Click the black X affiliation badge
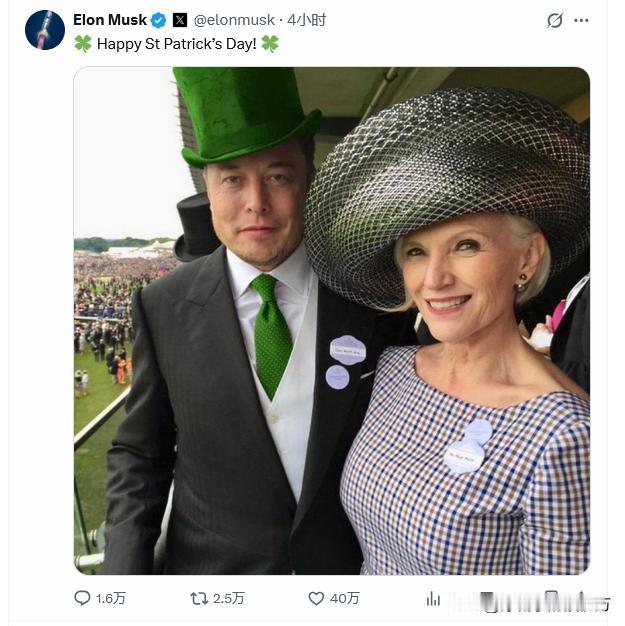Screen dimensions: 625x626 180,20
